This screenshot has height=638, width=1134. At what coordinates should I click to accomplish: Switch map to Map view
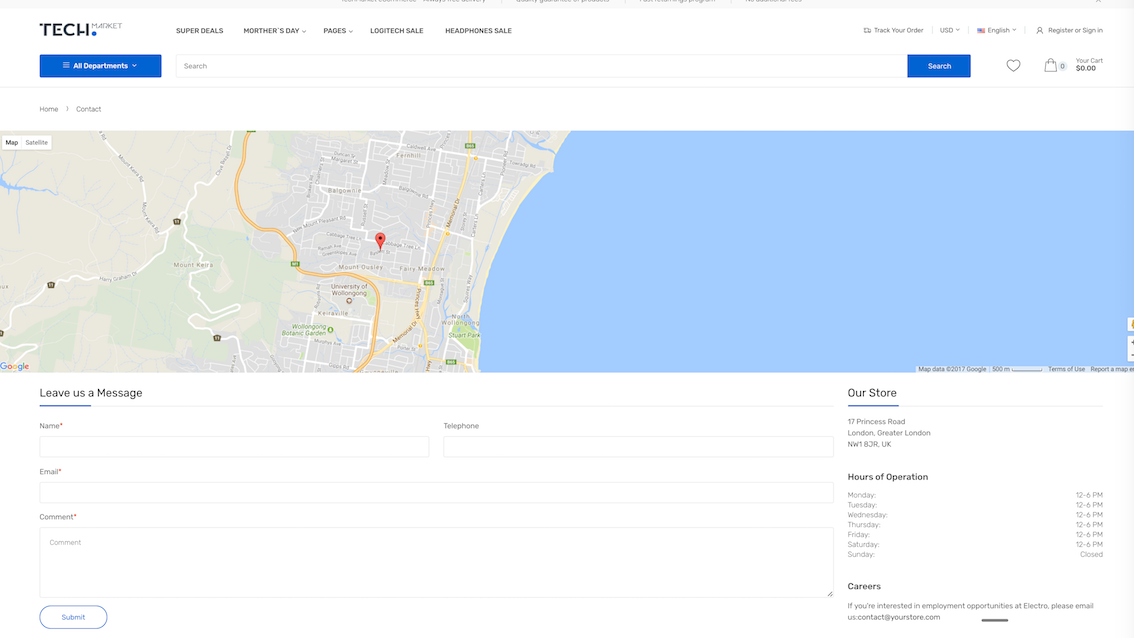pyautogui.click(x=12, y=143)
